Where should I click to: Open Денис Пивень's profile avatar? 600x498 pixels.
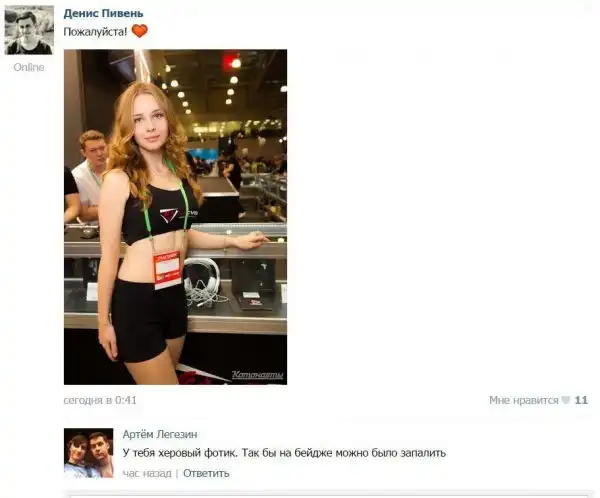[x=29, y=30]
